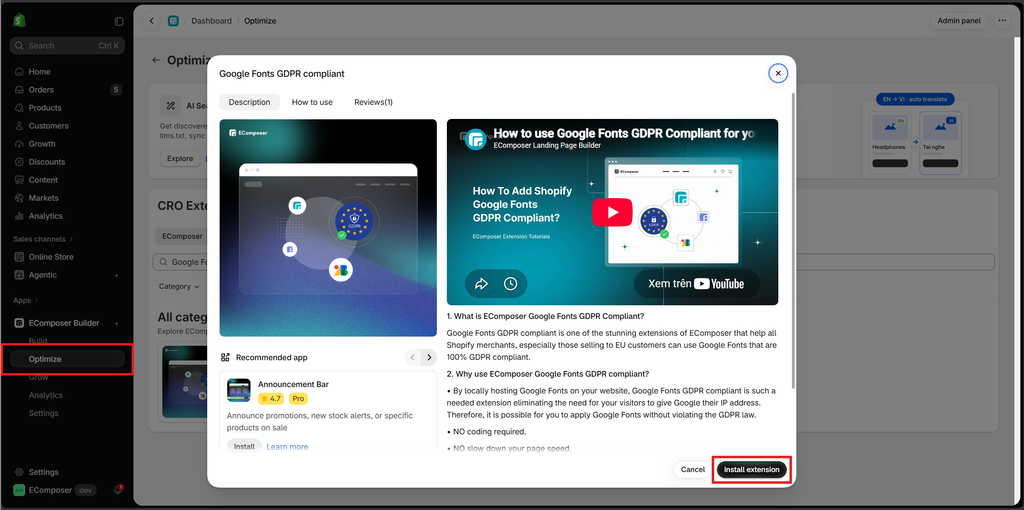Image resolution: width=1024 pixels, height=510 pixels.
Task: Play the YouTube tutorial video
Action: 612,212
